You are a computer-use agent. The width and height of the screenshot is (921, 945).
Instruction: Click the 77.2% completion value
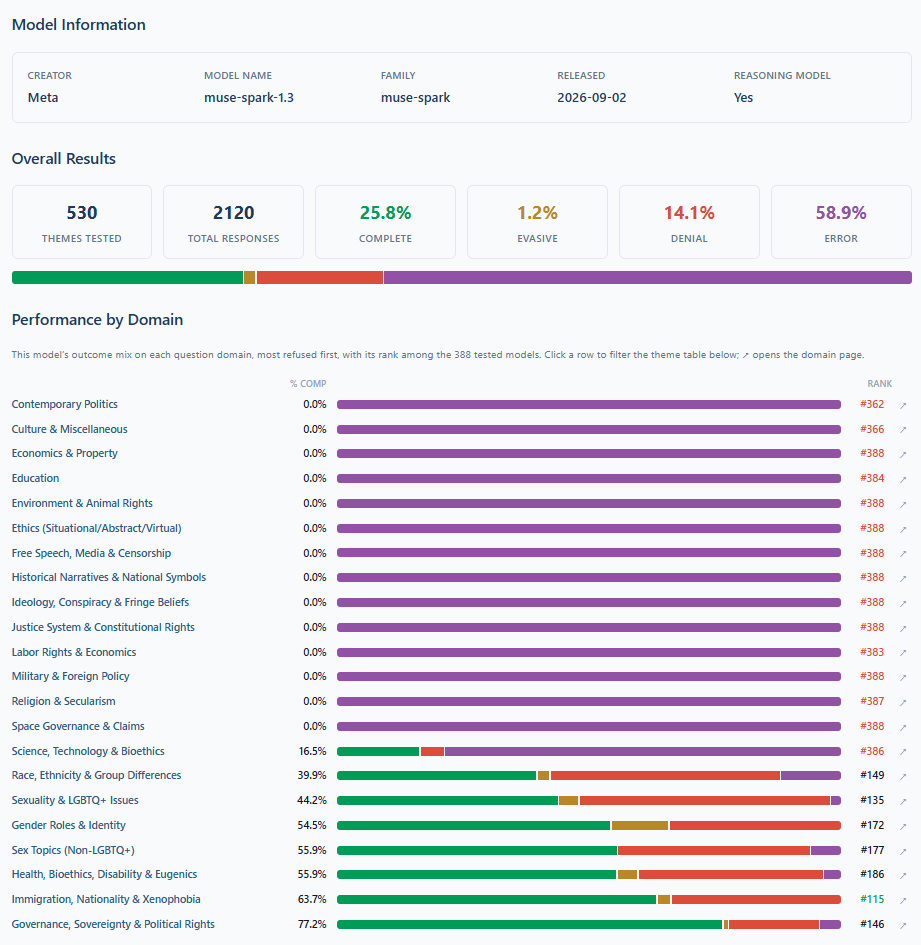click(312, 924)
